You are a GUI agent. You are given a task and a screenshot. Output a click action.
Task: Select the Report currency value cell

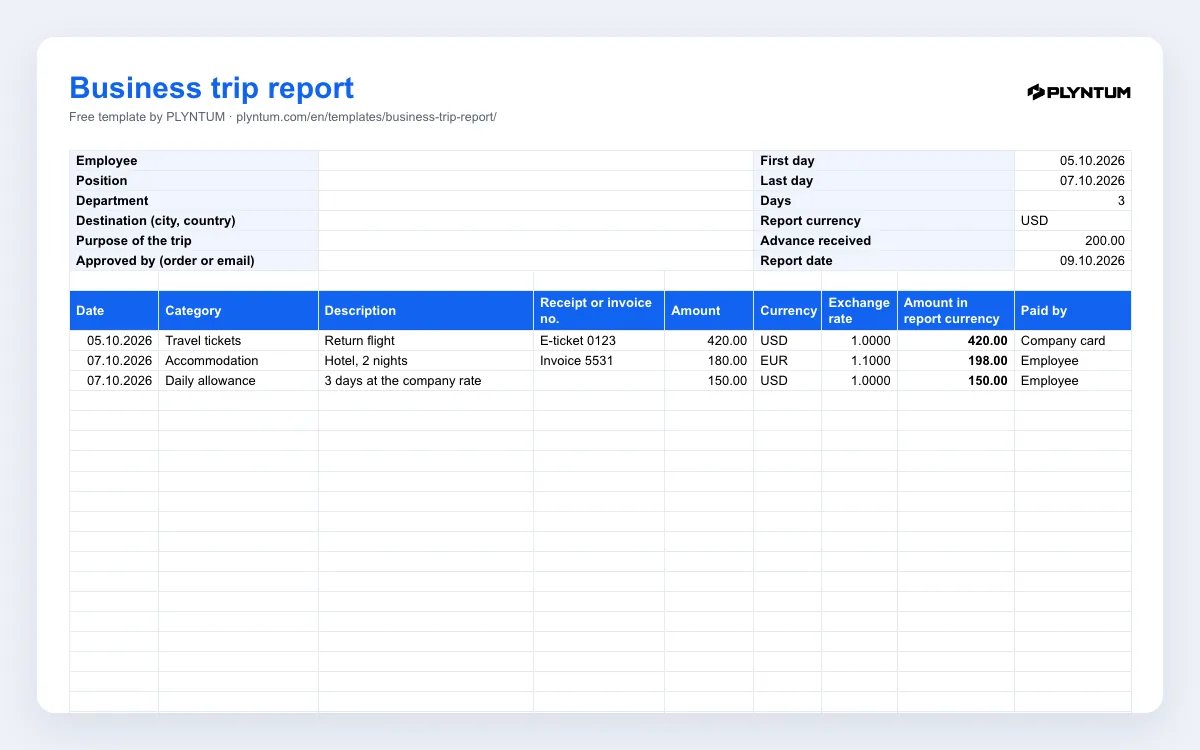point(1073,221)
